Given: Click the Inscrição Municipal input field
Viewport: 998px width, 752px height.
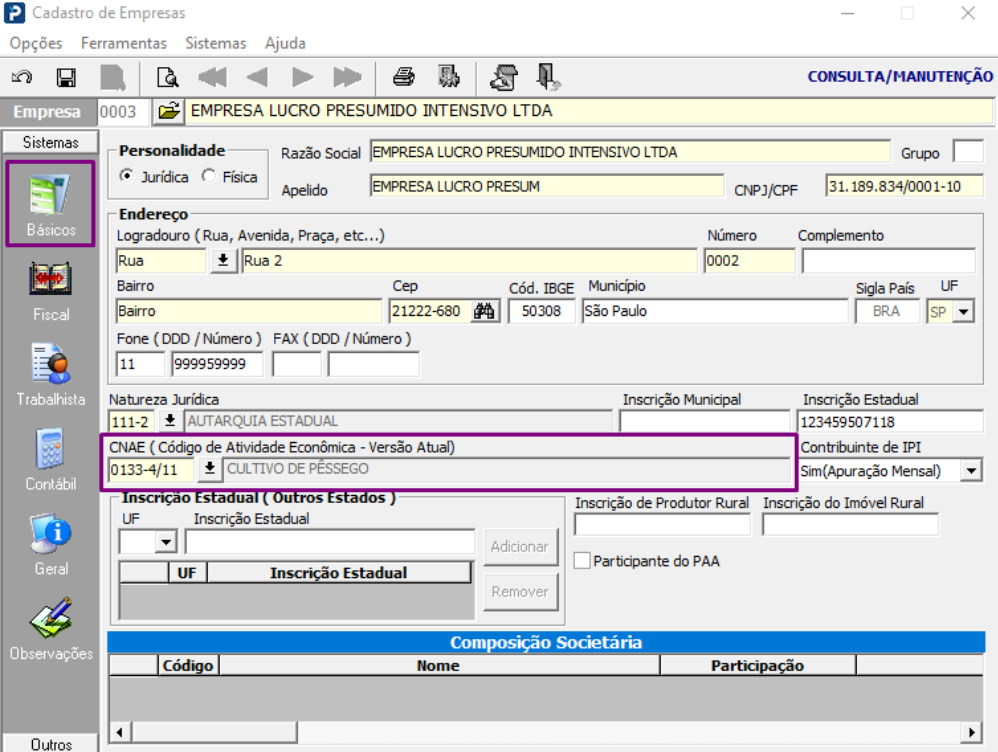Looking at the screenshot, I should pyautogui.click(x=704, y=421).
